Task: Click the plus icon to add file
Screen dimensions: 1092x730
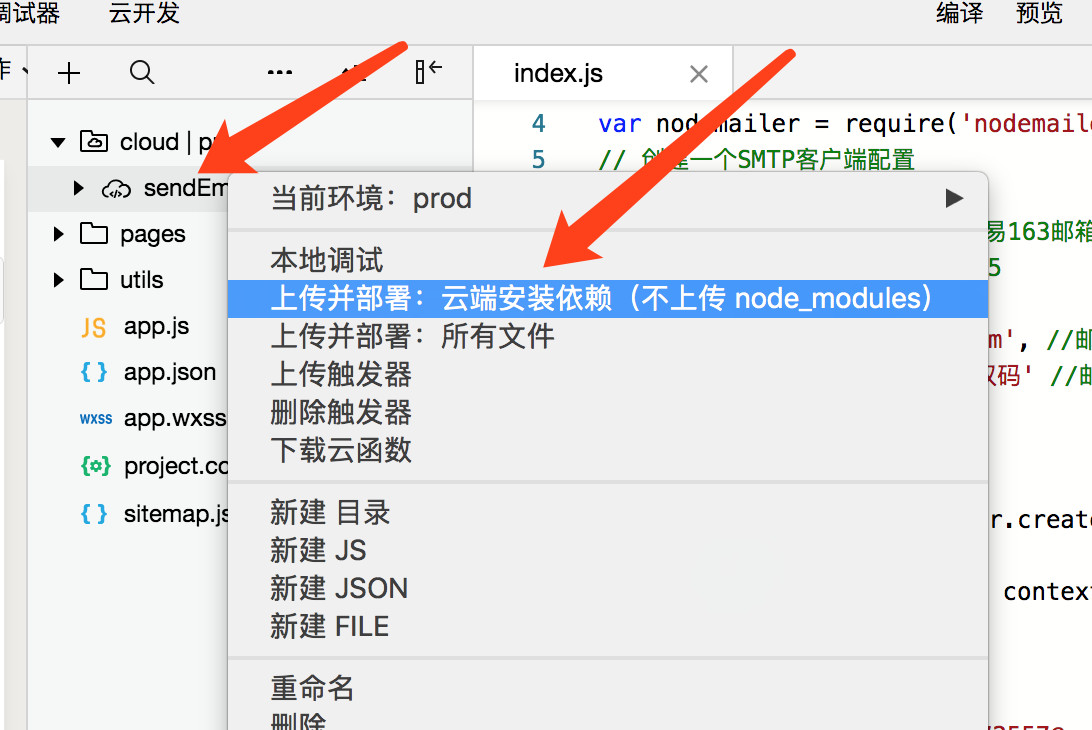Action: (69, 72)
